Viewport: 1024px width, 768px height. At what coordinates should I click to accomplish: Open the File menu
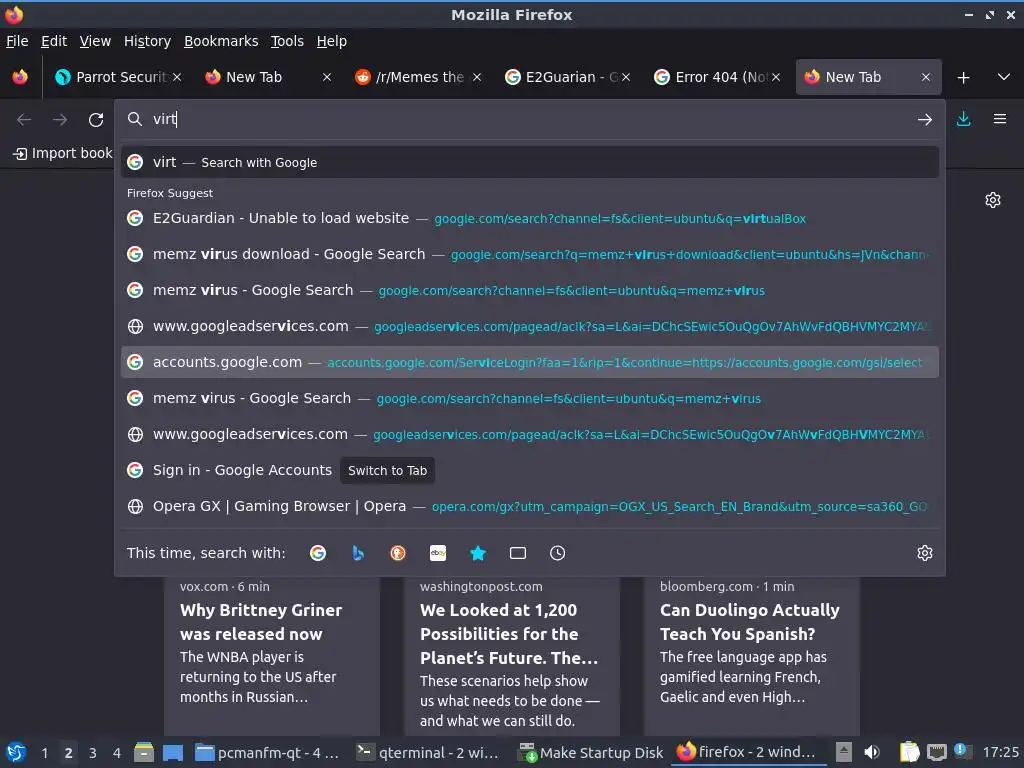click(x=17, y=41)
